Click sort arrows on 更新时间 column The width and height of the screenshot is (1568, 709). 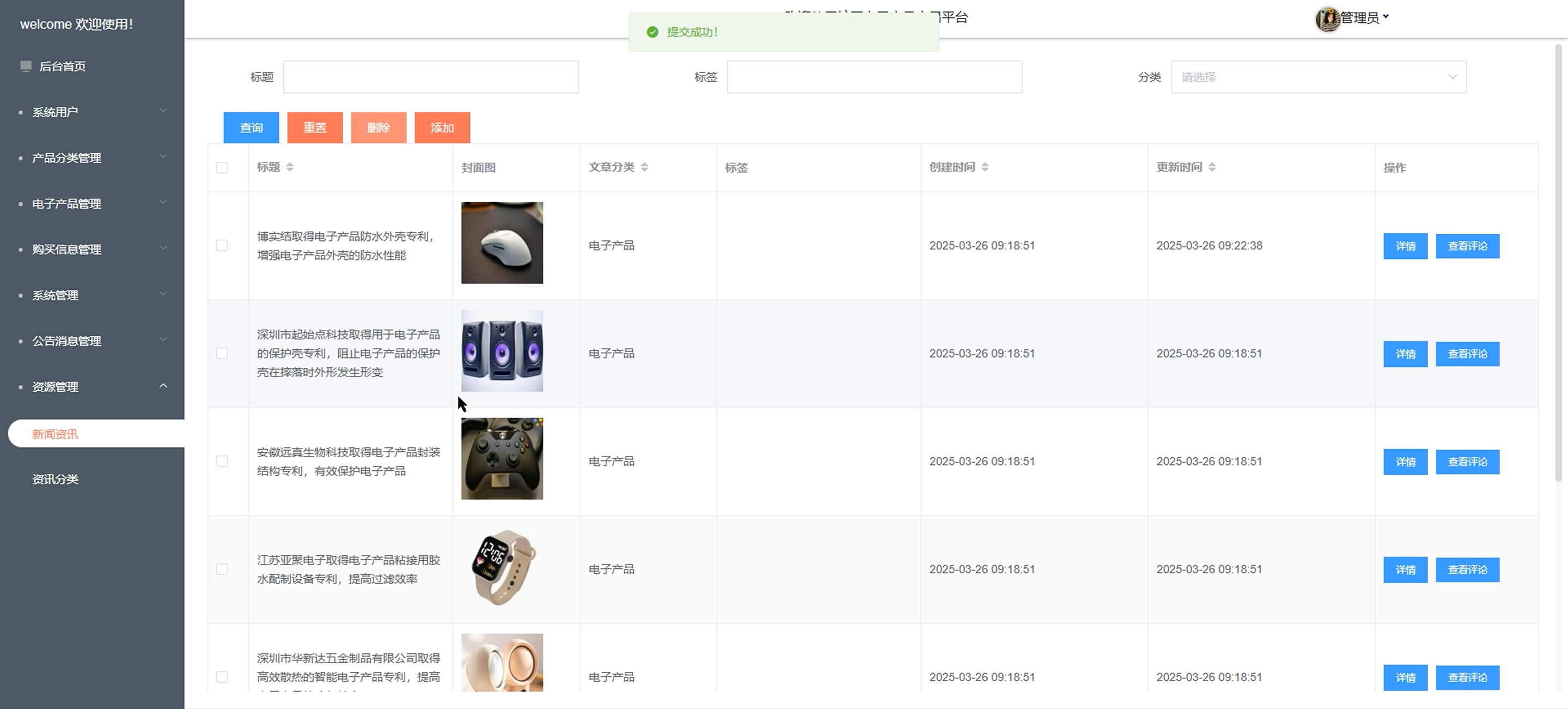click(1212, 167)
